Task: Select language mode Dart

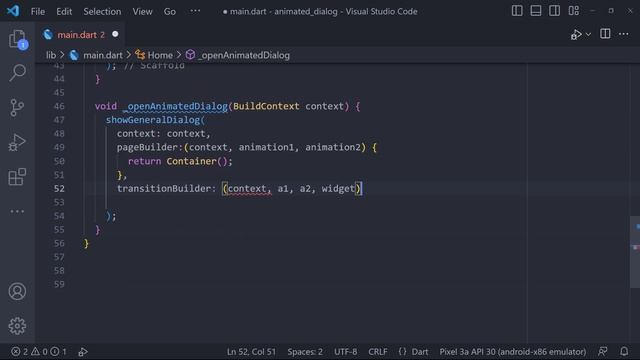Action: [x=420, y=351]
